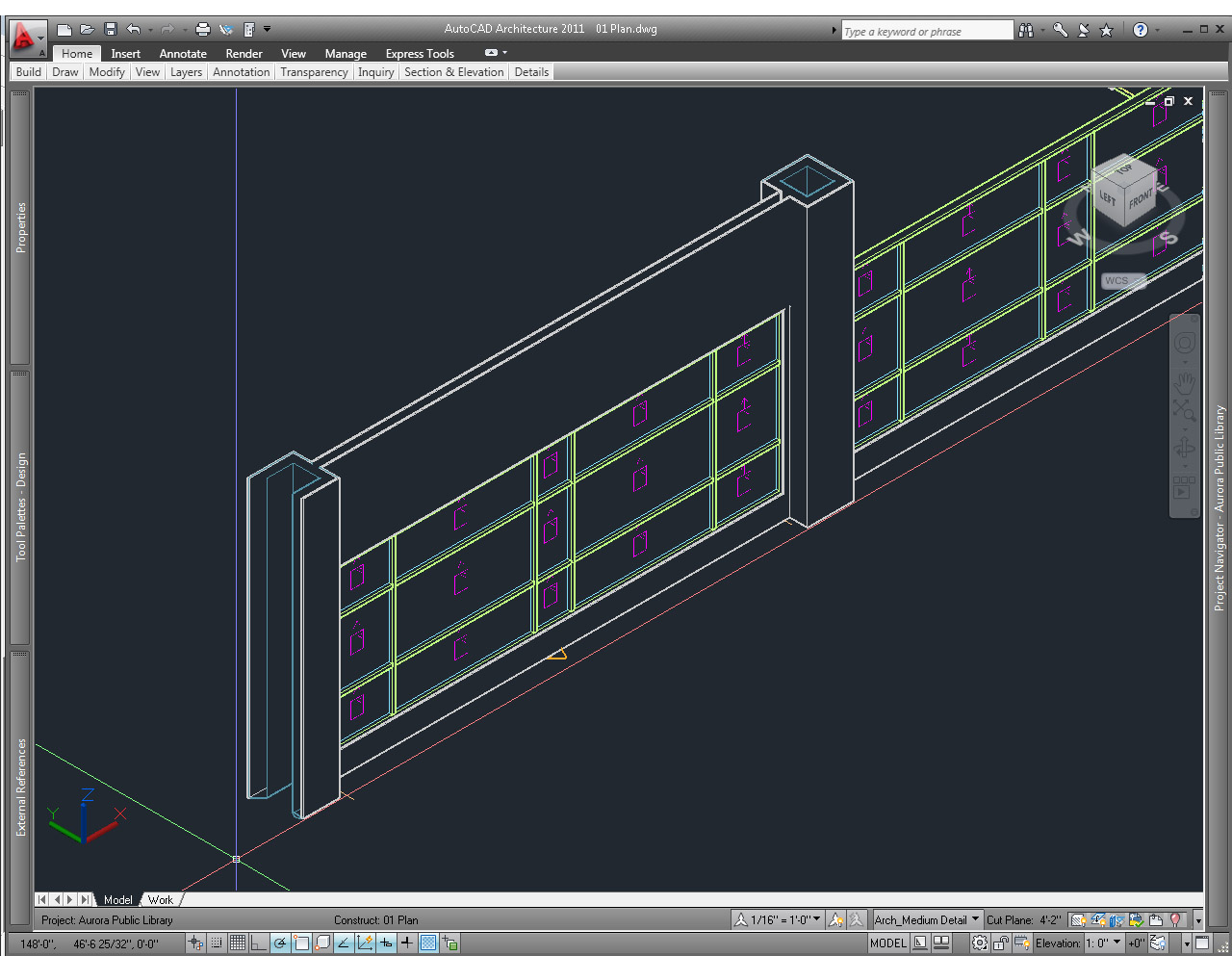The width and height of the screenshot is (1232, 956).
Task: Select the Manage ribbon tab
Action: [346, 54]
